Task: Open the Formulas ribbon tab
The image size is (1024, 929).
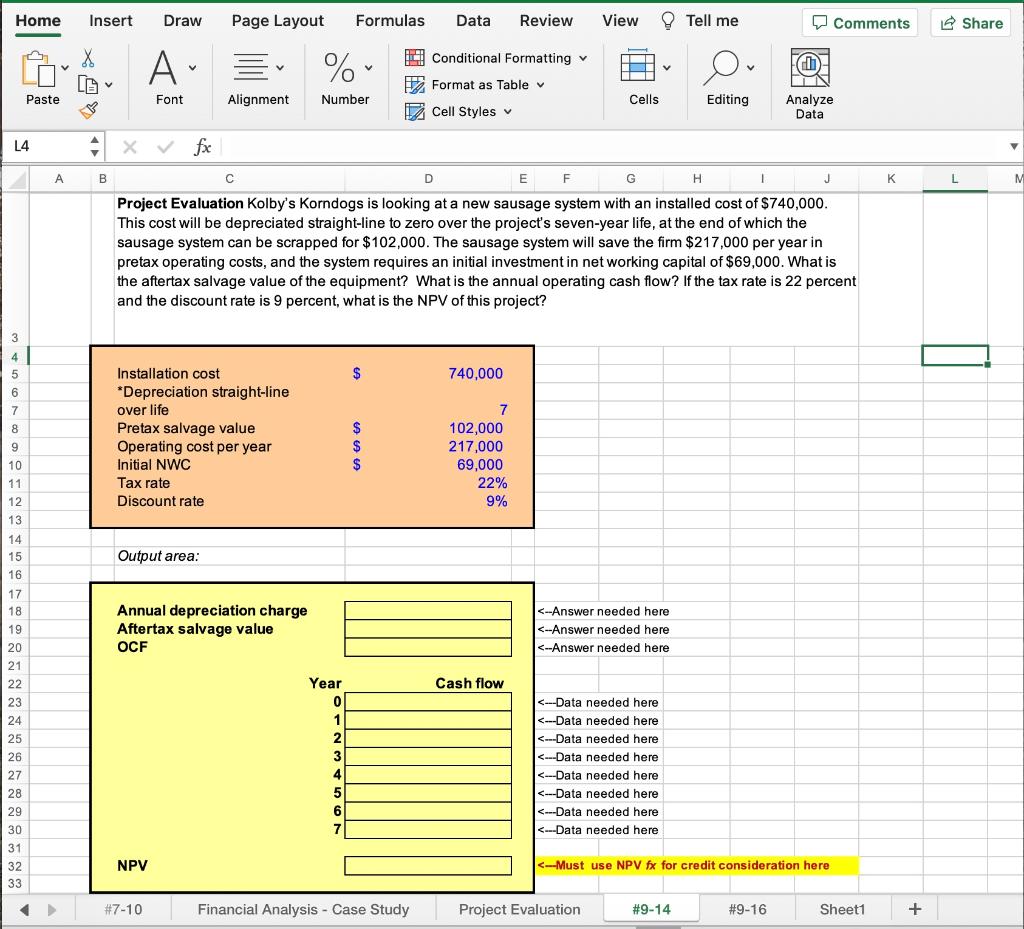Action: pyautogui.click(x=389, y=21)
